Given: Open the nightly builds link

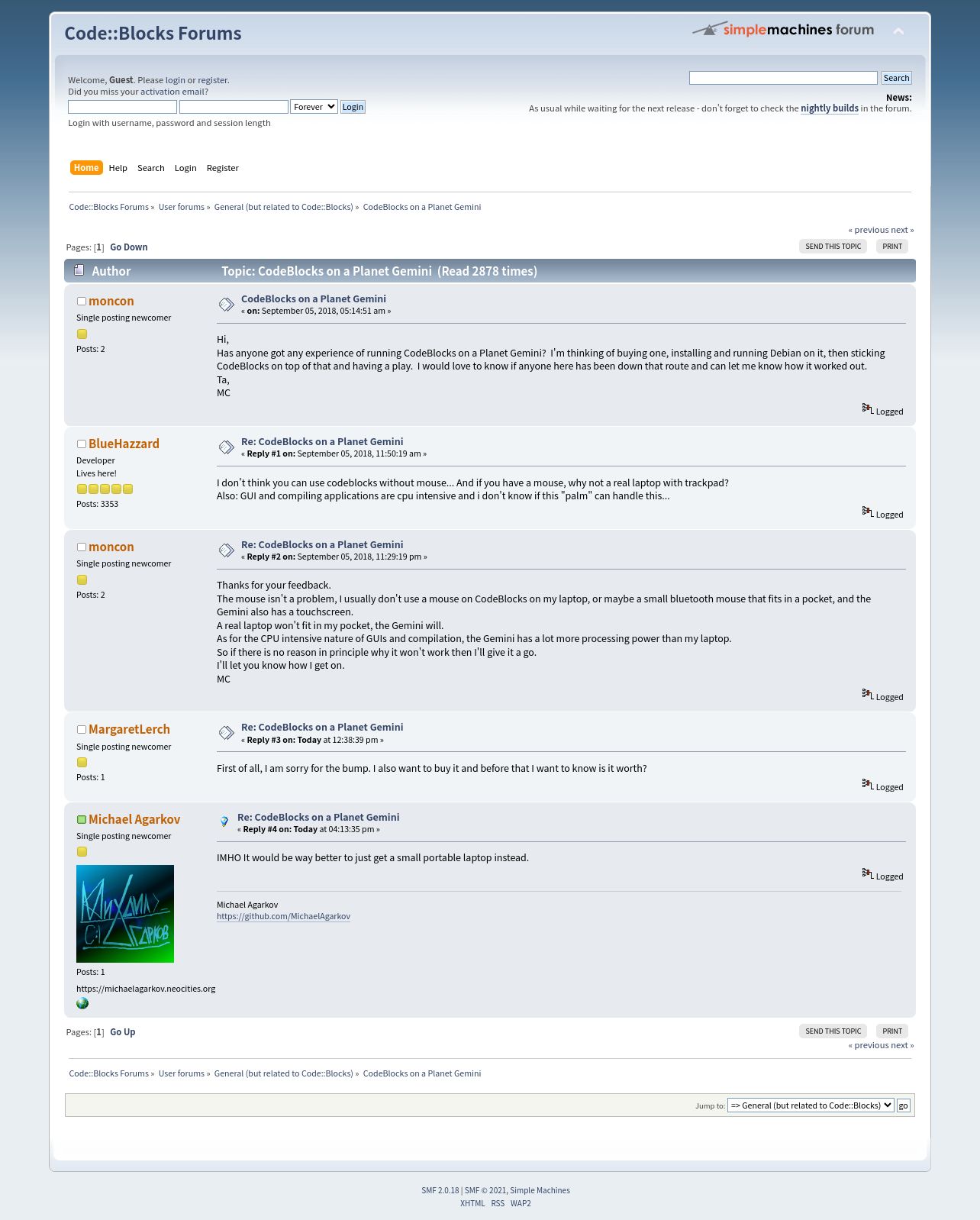Looking at the screenshot, I should pyautogui.click(x=830, y=108).
